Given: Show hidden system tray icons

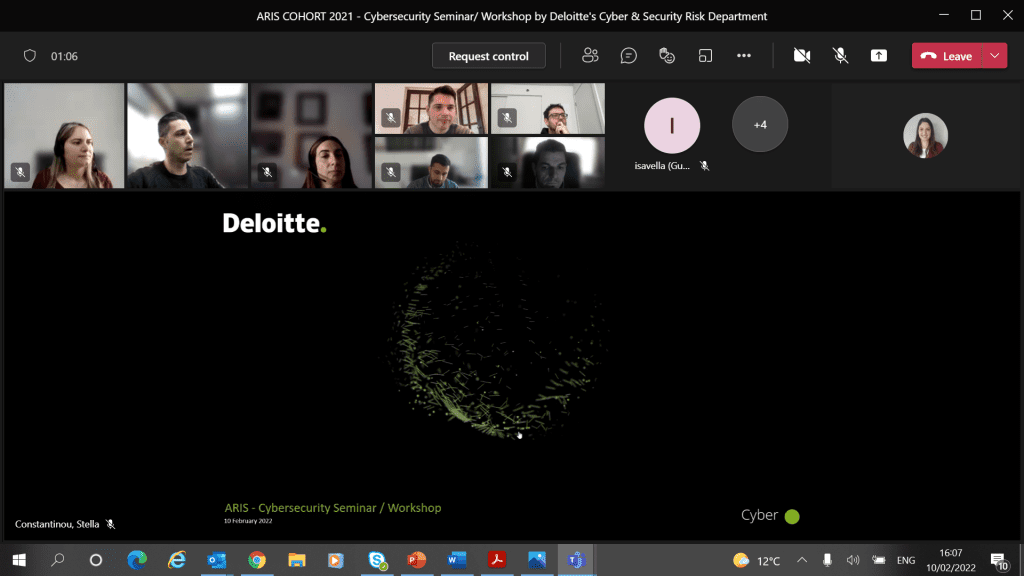Looking at the screenshot, I should pyautogui.click(x=802, y=560).
